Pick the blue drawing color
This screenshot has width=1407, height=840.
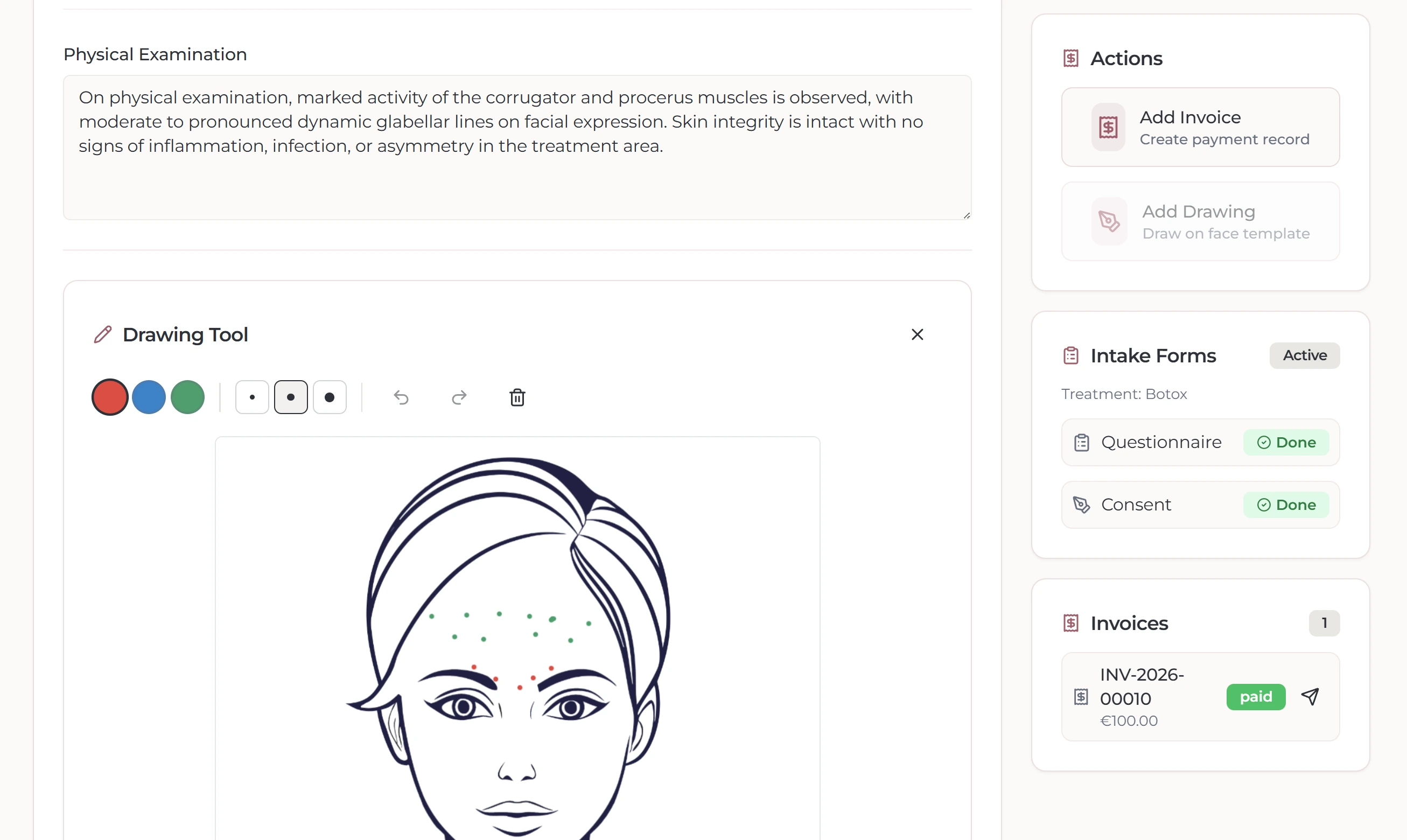[149, 397]
